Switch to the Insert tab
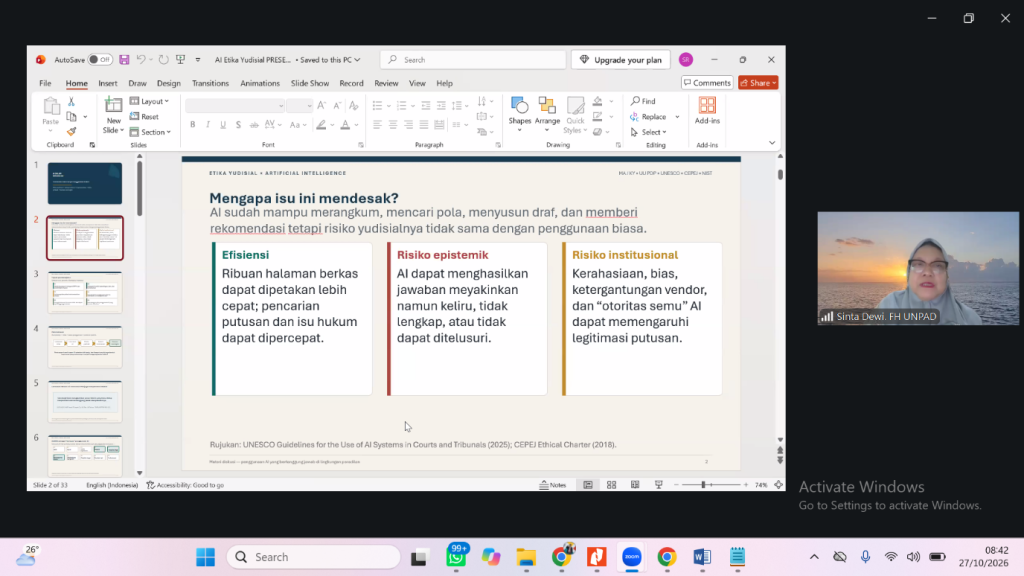 tap(108, 84)
